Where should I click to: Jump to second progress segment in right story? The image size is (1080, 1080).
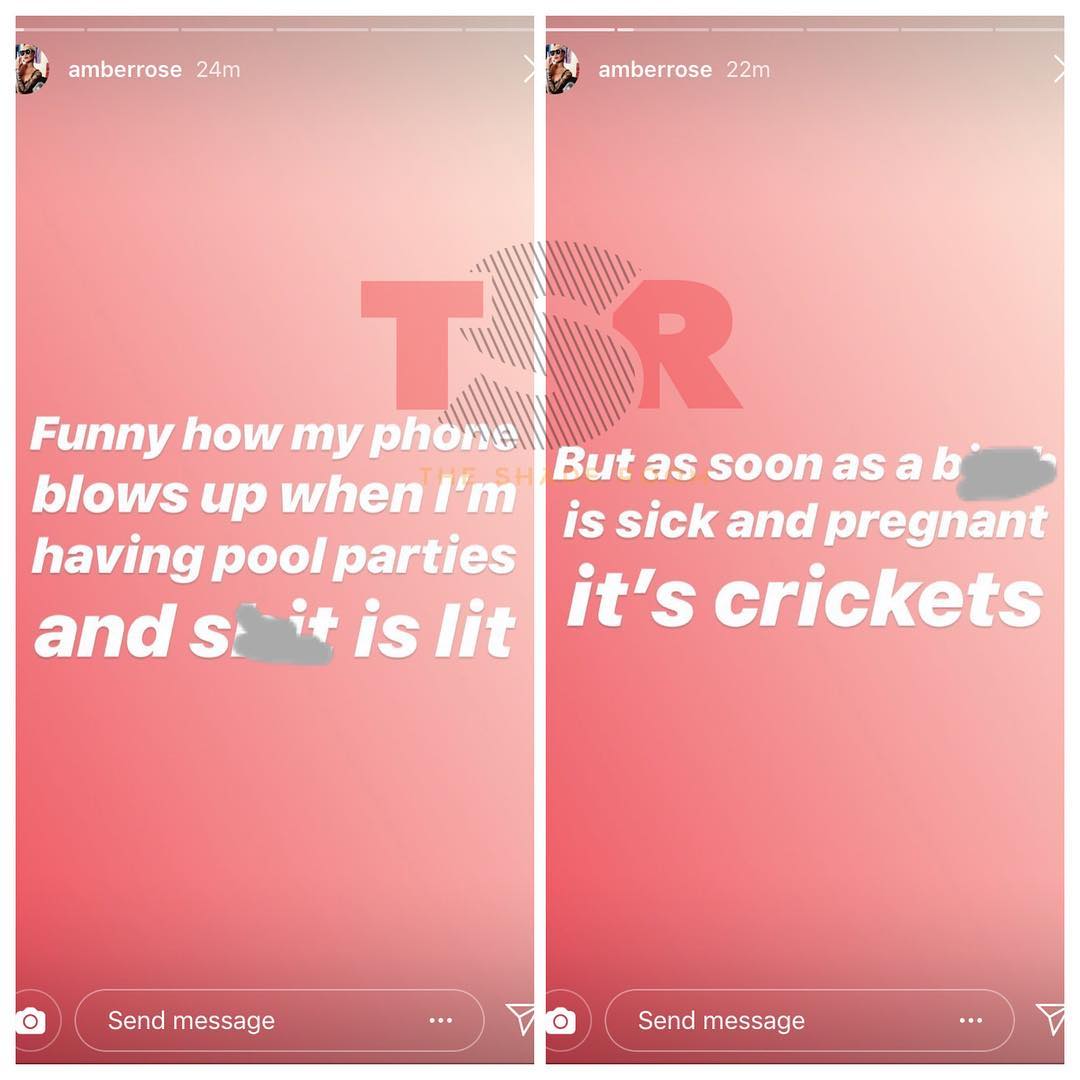point(663,30)
